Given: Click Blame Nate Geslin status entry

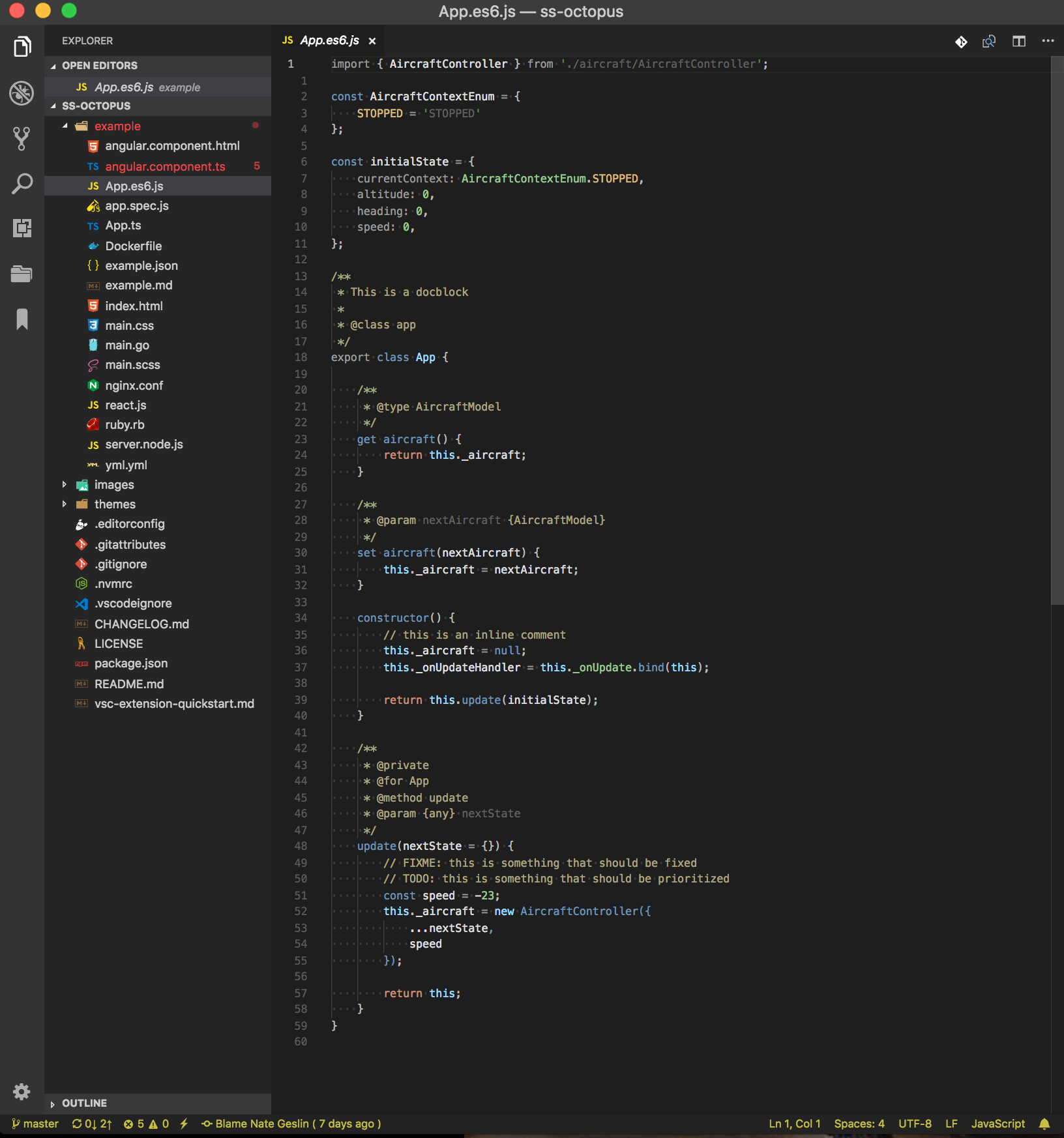Looking at the screenshot, I should (291, 1124).
